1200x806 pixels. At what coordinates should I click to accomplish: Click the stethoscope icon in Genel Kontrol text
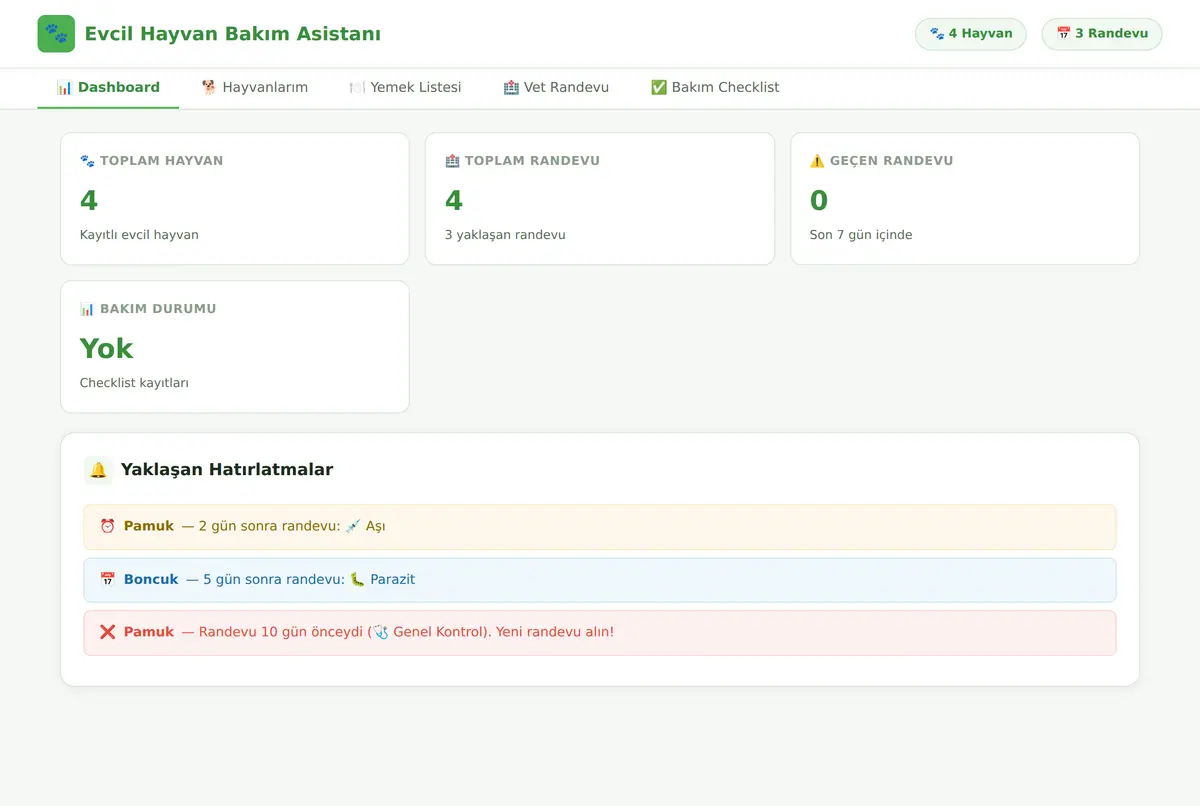[380, 633]
